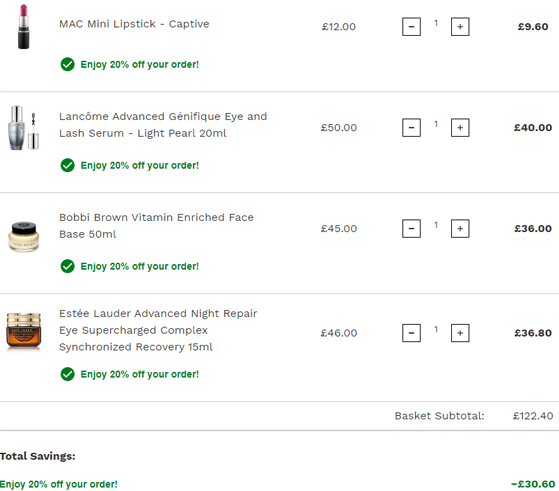Decrease MAC Mini Lipstick quantity
Screen dimensions: 559x491
coord(411,27)
